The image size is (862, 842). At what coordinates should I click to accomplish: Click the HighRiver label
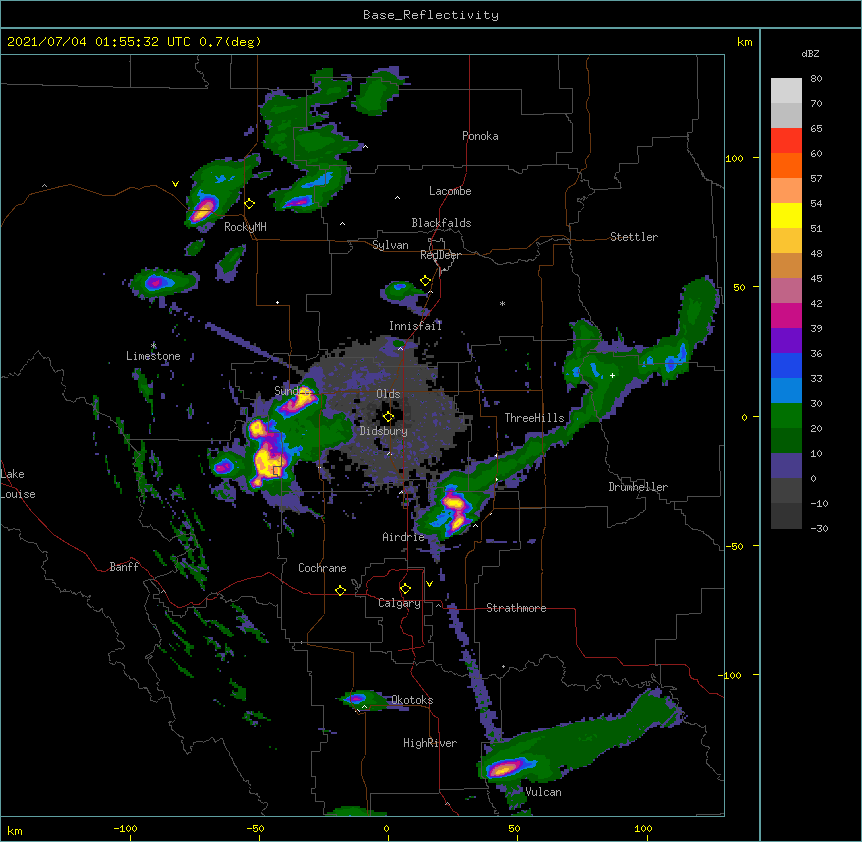(x=430, y=743)
